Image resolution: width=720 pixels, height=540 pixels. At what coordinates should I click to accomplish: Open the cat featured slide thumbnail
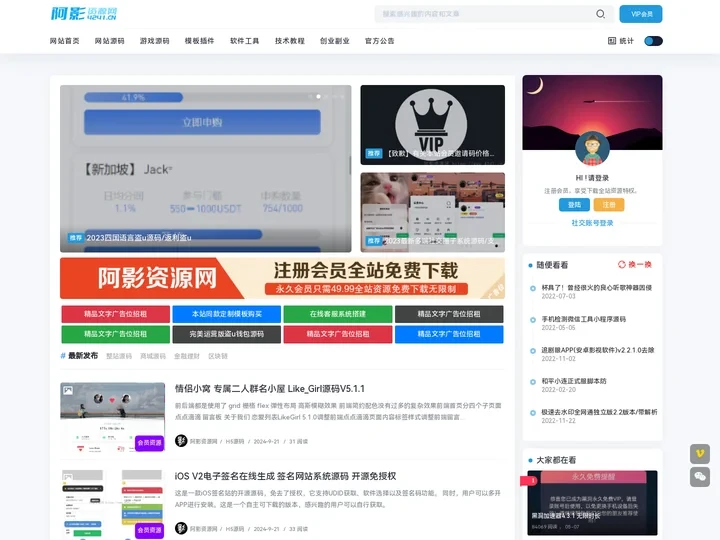click(433, 213)
